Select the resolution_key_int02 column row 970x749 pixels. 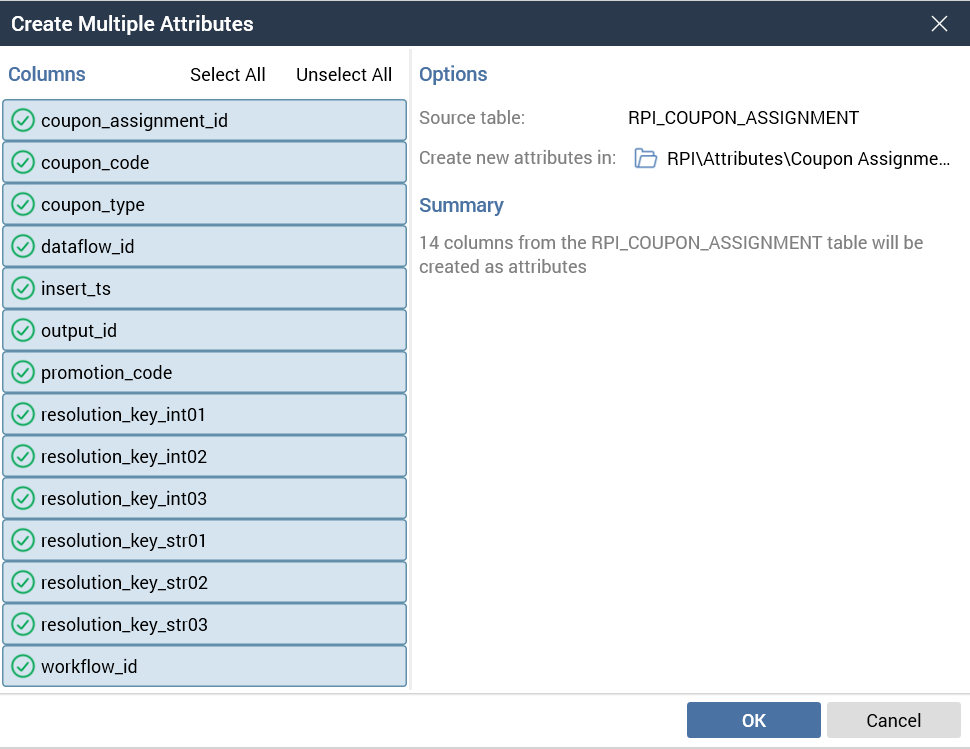204,457
